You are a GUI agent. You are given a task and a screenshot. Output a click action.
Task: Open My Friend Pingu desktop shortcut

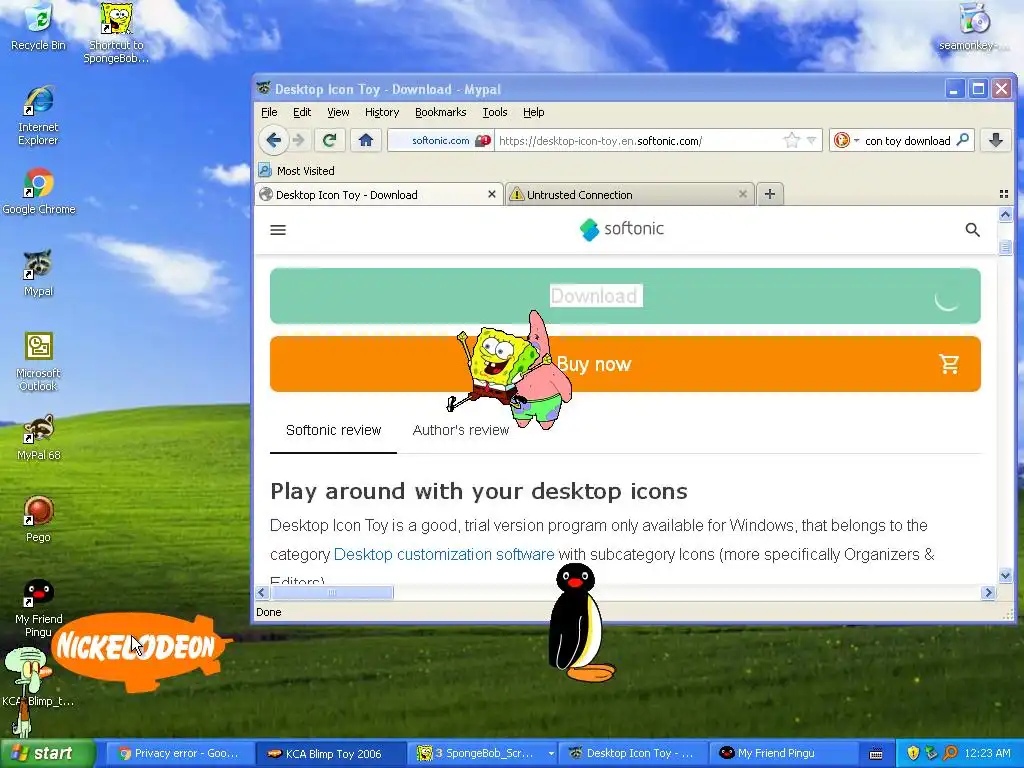click(39, 607)
